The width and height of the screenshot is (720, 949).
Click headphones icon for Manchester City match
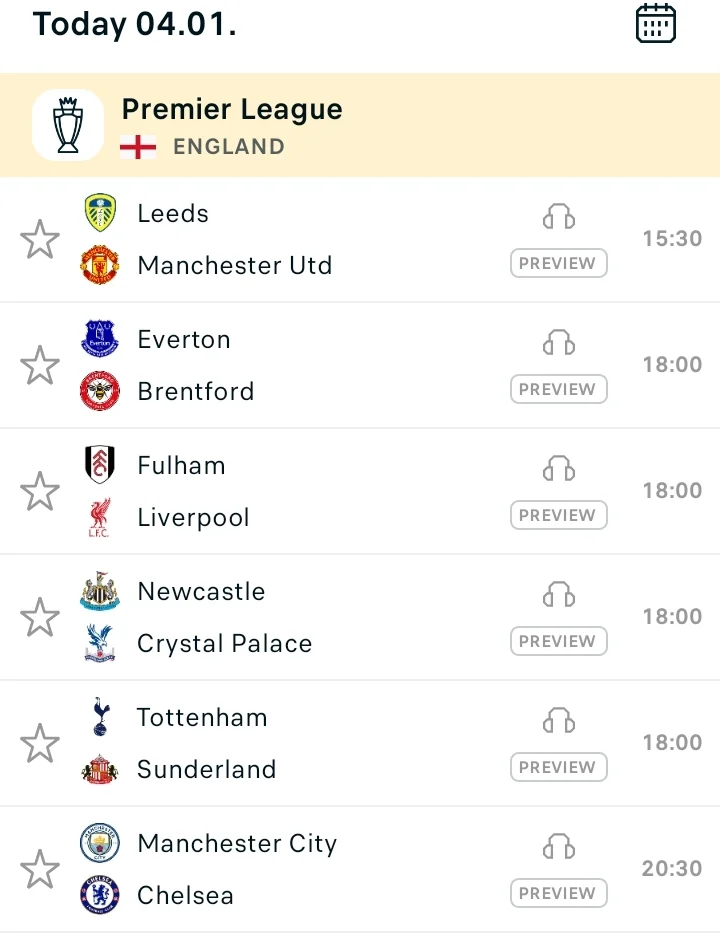click(x=559, y=847)
